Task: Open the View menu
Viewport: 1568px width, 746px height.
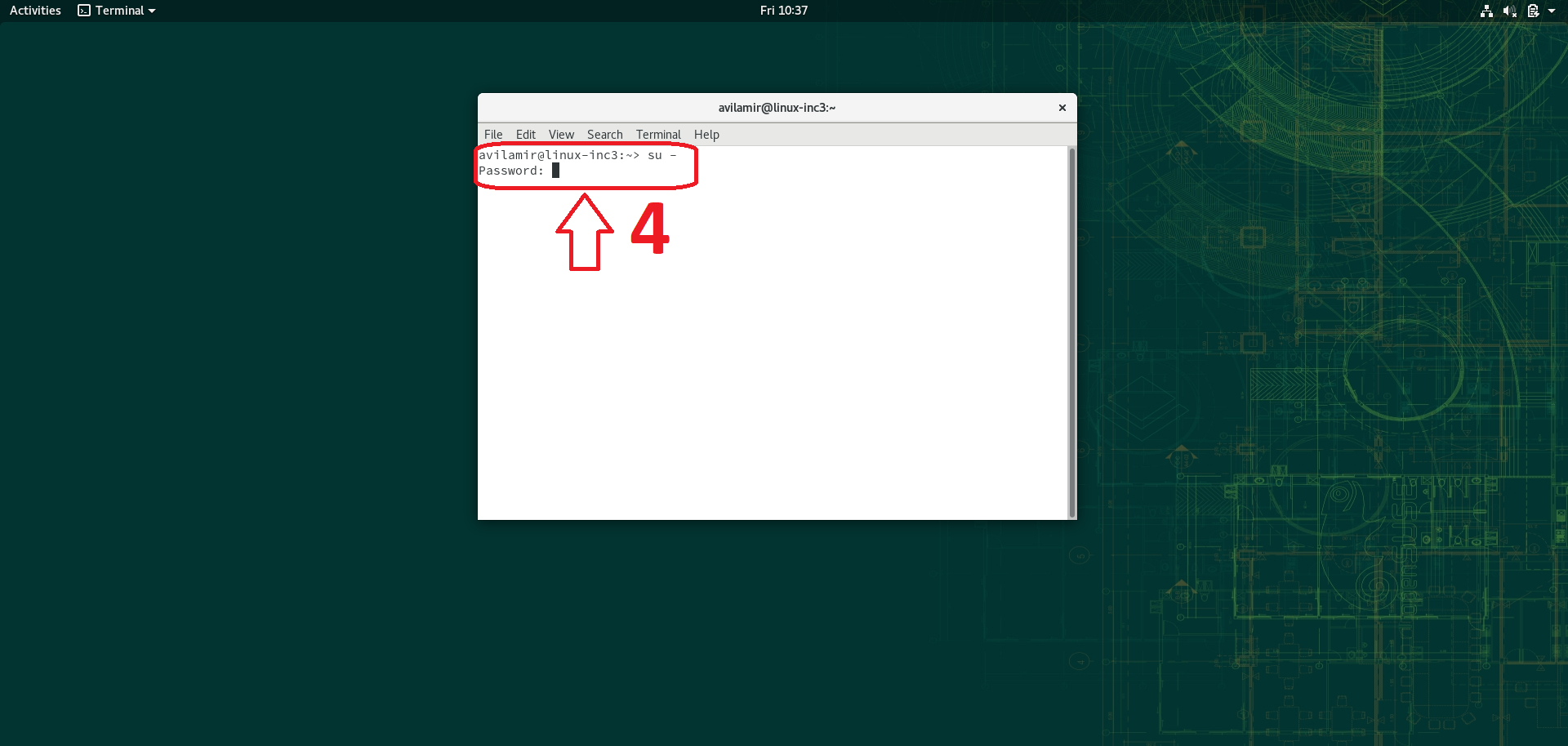Action: (561, 135)
